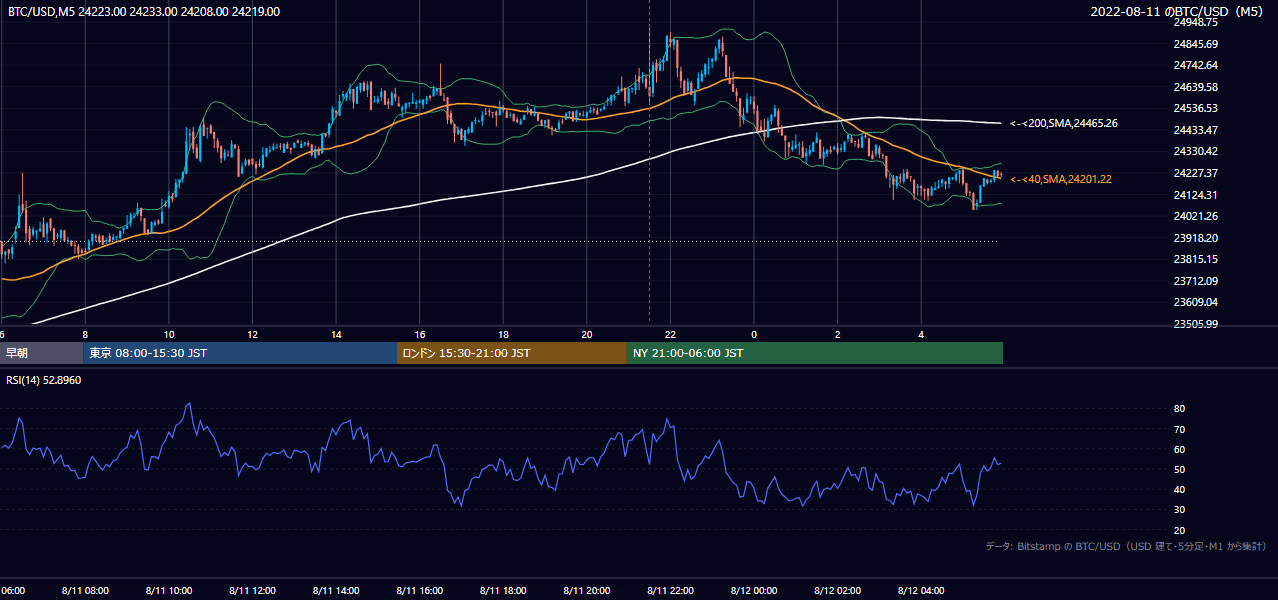
Task: Click the 8/11 16:00 time axis label
Action: click(x=420, y=591)
